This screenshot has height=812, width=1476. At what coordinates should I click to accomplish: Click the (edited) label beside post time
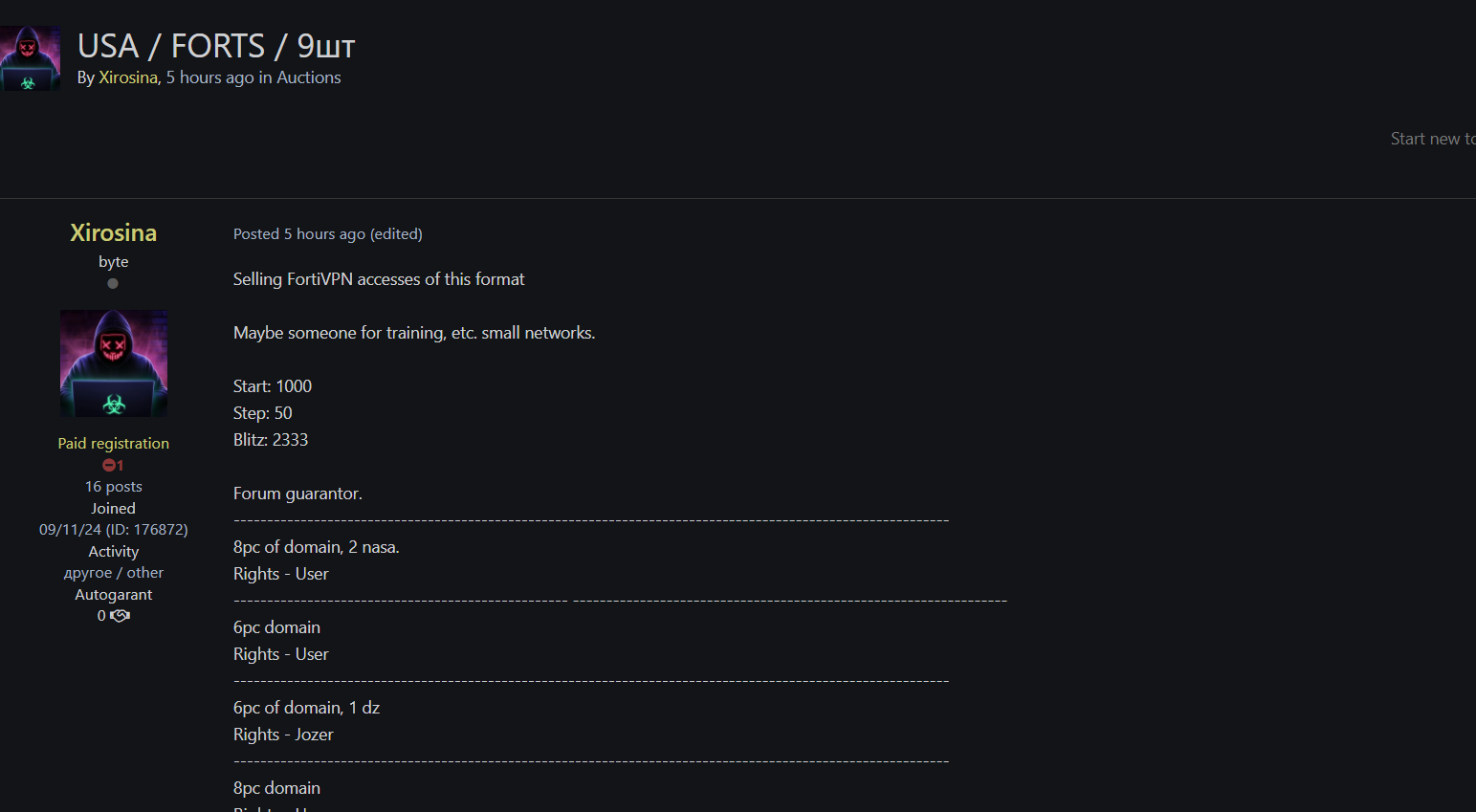click(396, 233)
